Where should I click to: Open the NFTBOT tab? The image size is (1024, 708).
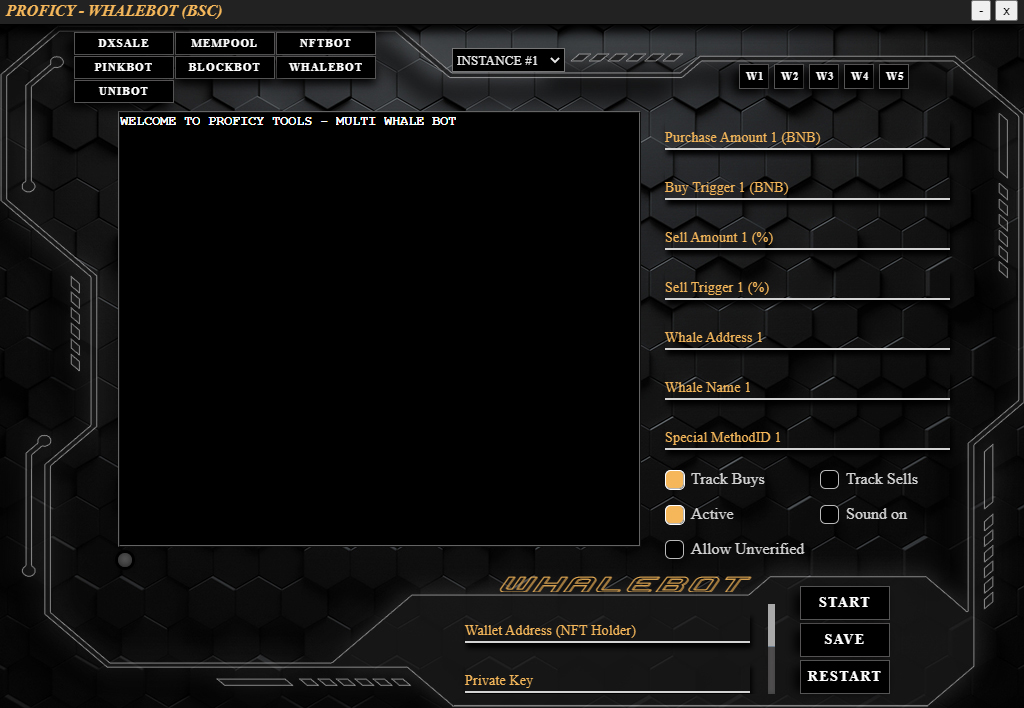(325, 43)
